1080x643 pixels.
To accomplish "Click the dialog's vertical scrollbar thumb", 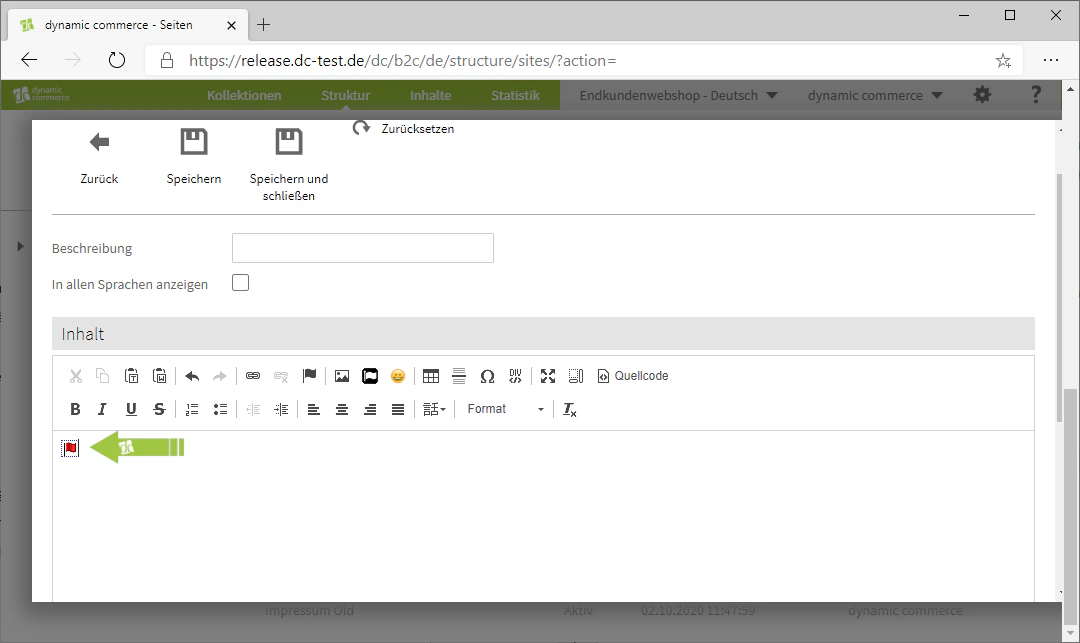I will tap(1059, 298).
